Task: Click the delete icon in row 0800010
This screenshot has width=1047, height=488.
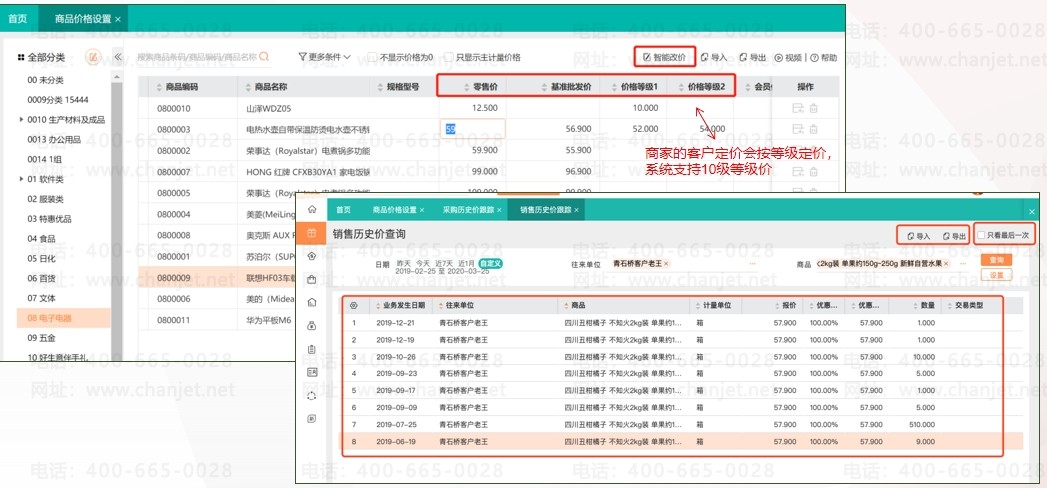Action: pos(813,108)
